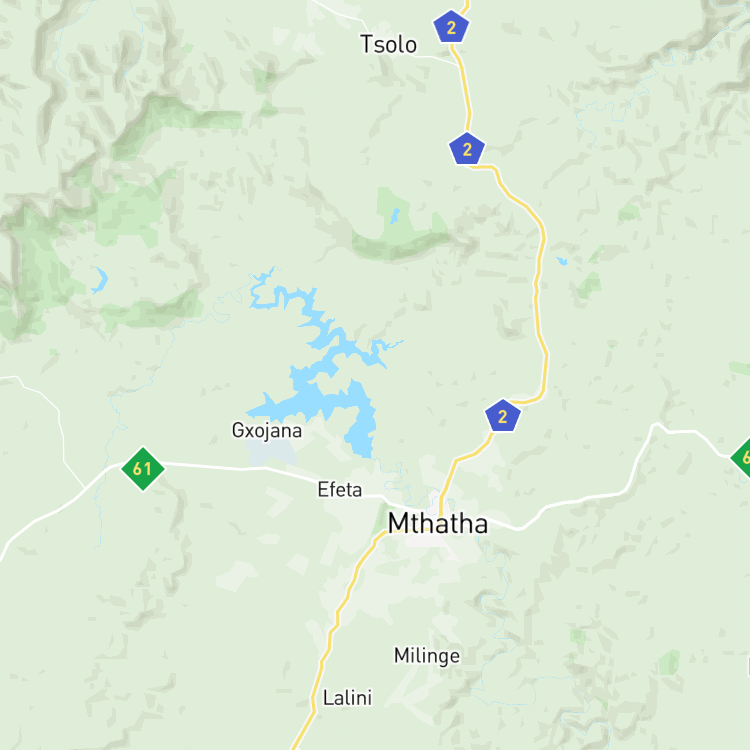Click the route 2 shield beside Tsolo
Screen dimensions: 750x750
451,27
